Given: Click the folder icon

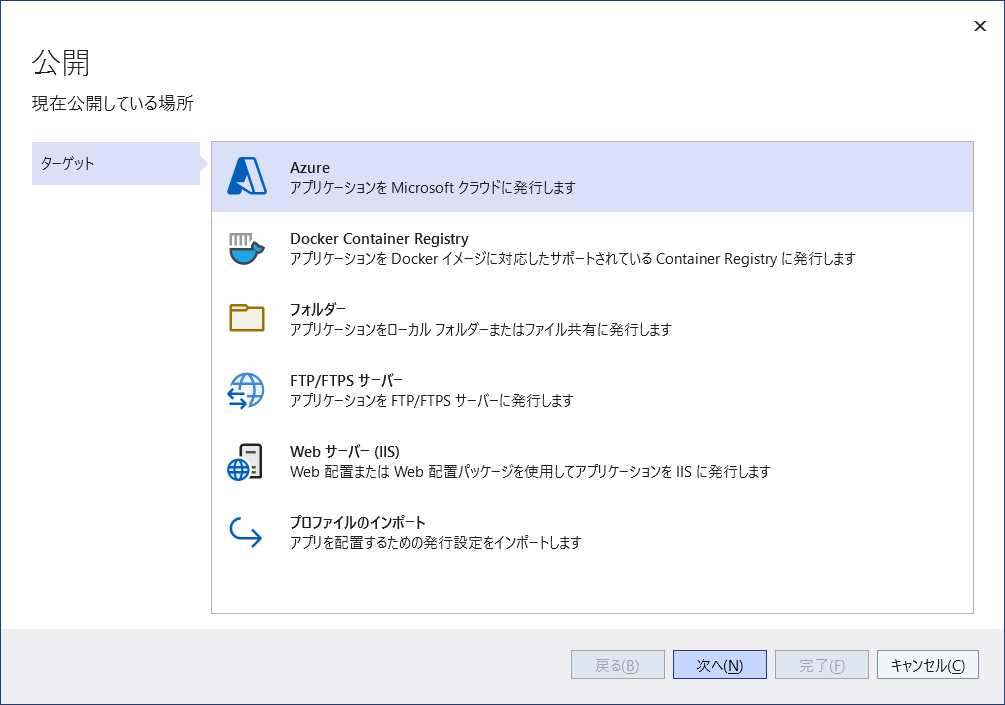Looking at the screenshot, I should [246, 318].
